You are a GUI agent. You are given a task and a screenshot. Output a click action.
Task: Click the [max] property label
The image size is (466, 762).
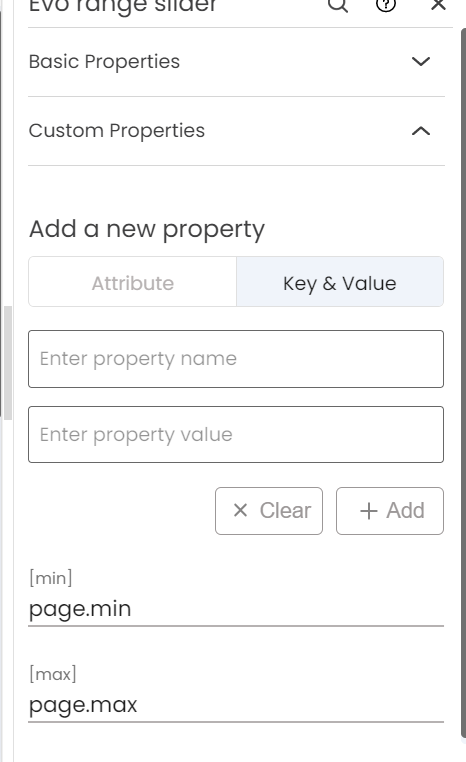pos(52,674)
